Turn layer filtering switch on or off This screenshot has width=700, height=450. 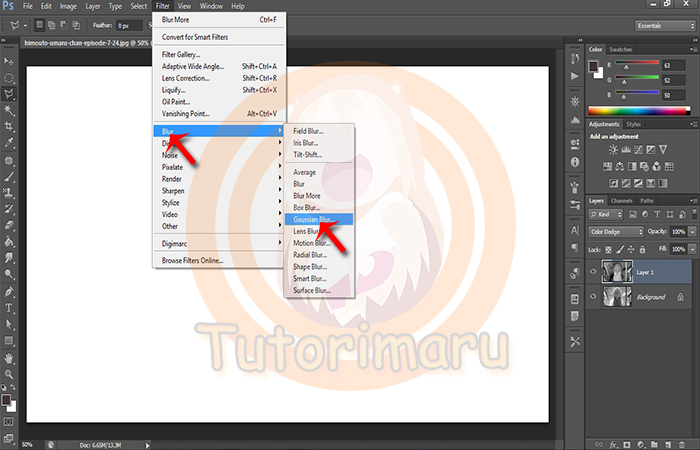[x=695, y=214]
